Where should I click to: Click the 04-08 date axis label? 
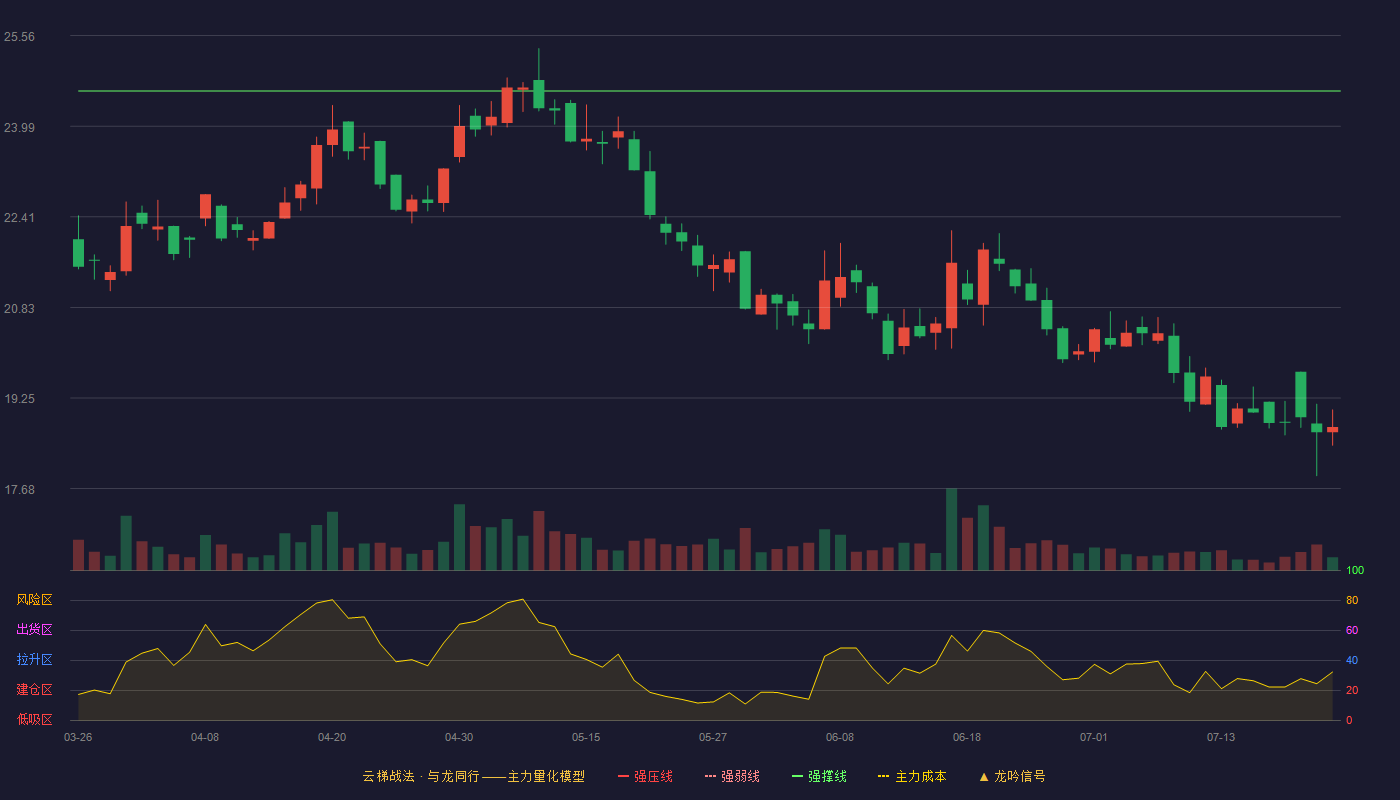(x=205, y=737)
